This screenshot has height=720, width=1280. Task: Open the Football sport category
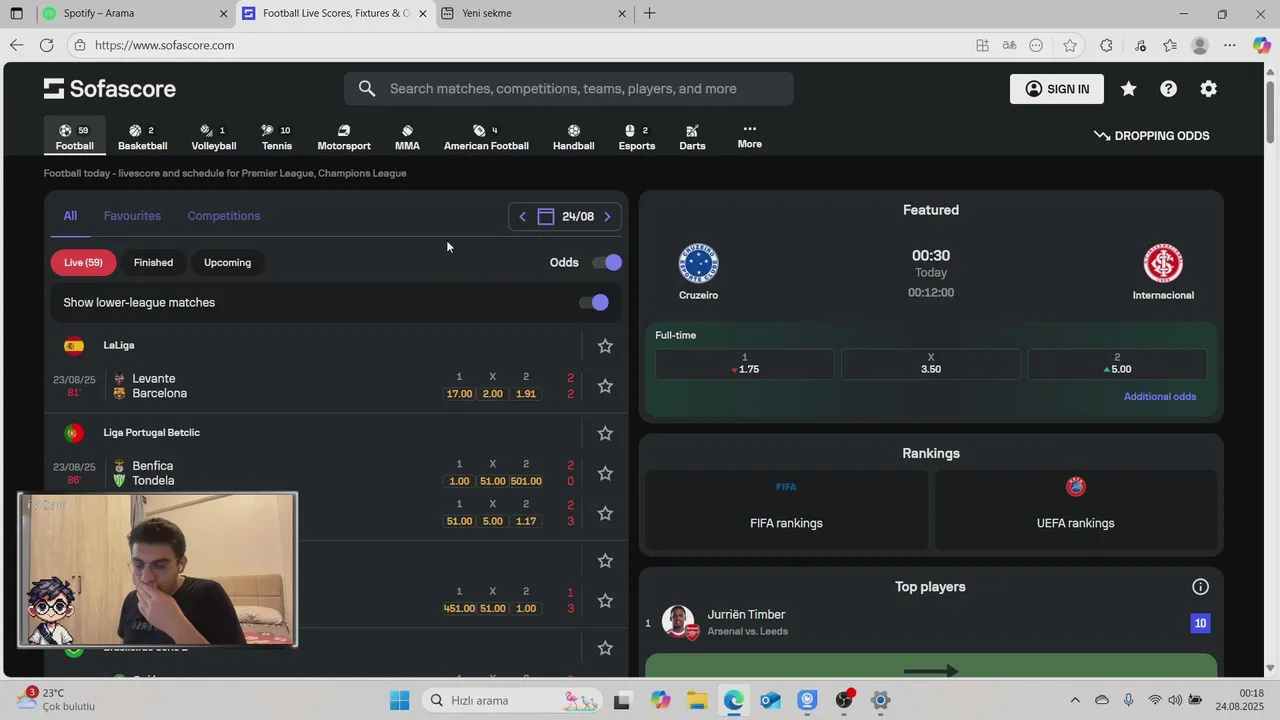coord(74,137)
